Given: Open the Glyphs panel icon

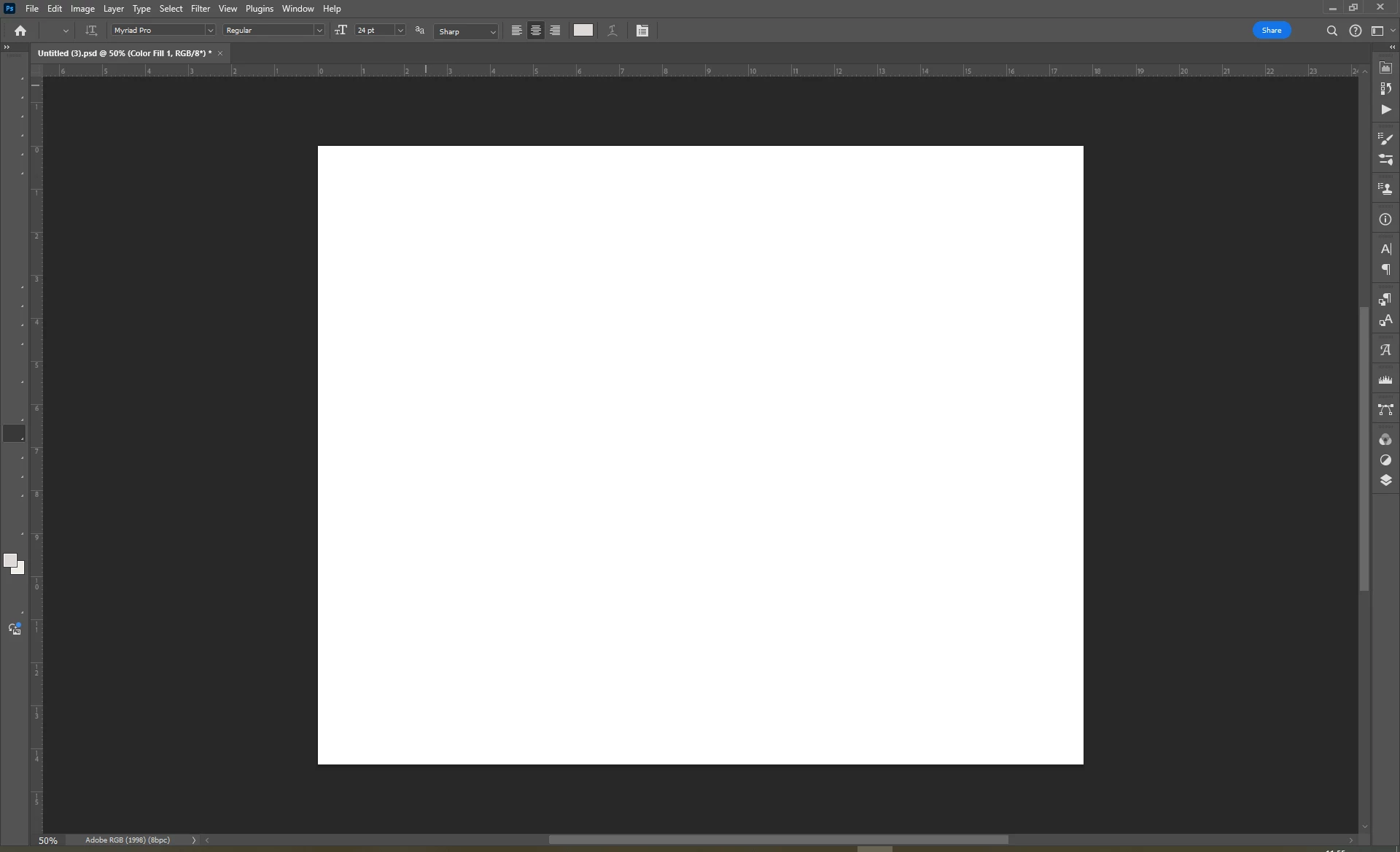Looking at the screenshot, I should (1385, 350).
